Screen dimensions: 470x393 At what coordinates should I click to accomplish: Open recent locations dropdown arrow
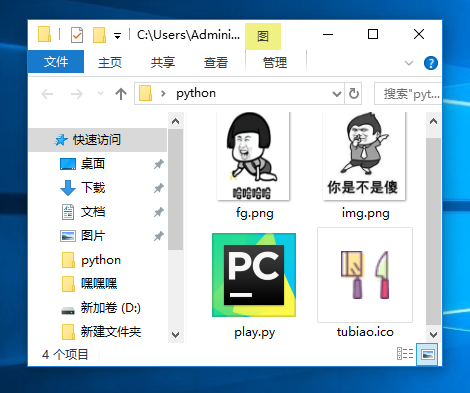click(100, 94)
